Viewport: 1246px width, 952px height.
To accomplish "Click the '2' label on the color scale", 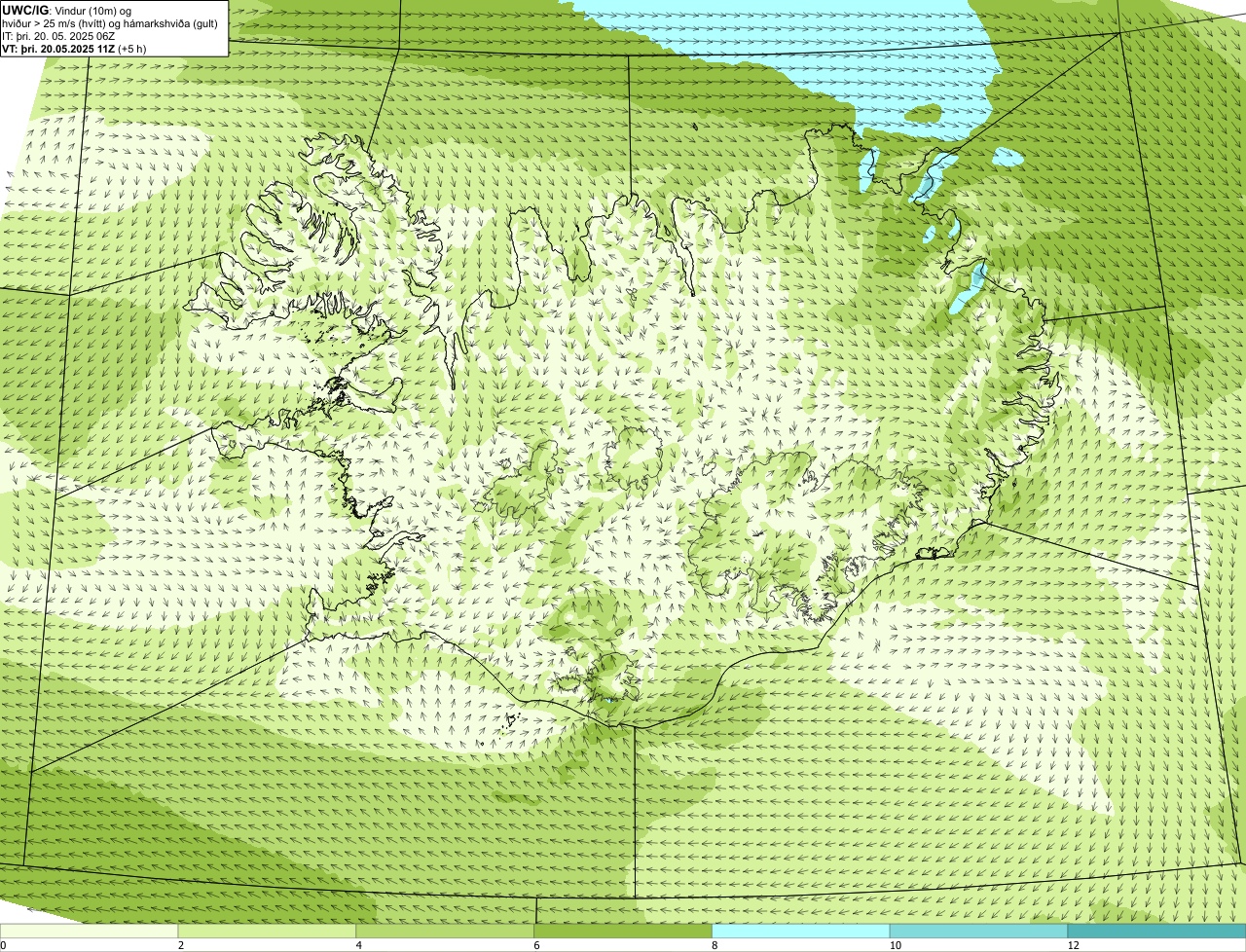I will pos(181,945).
